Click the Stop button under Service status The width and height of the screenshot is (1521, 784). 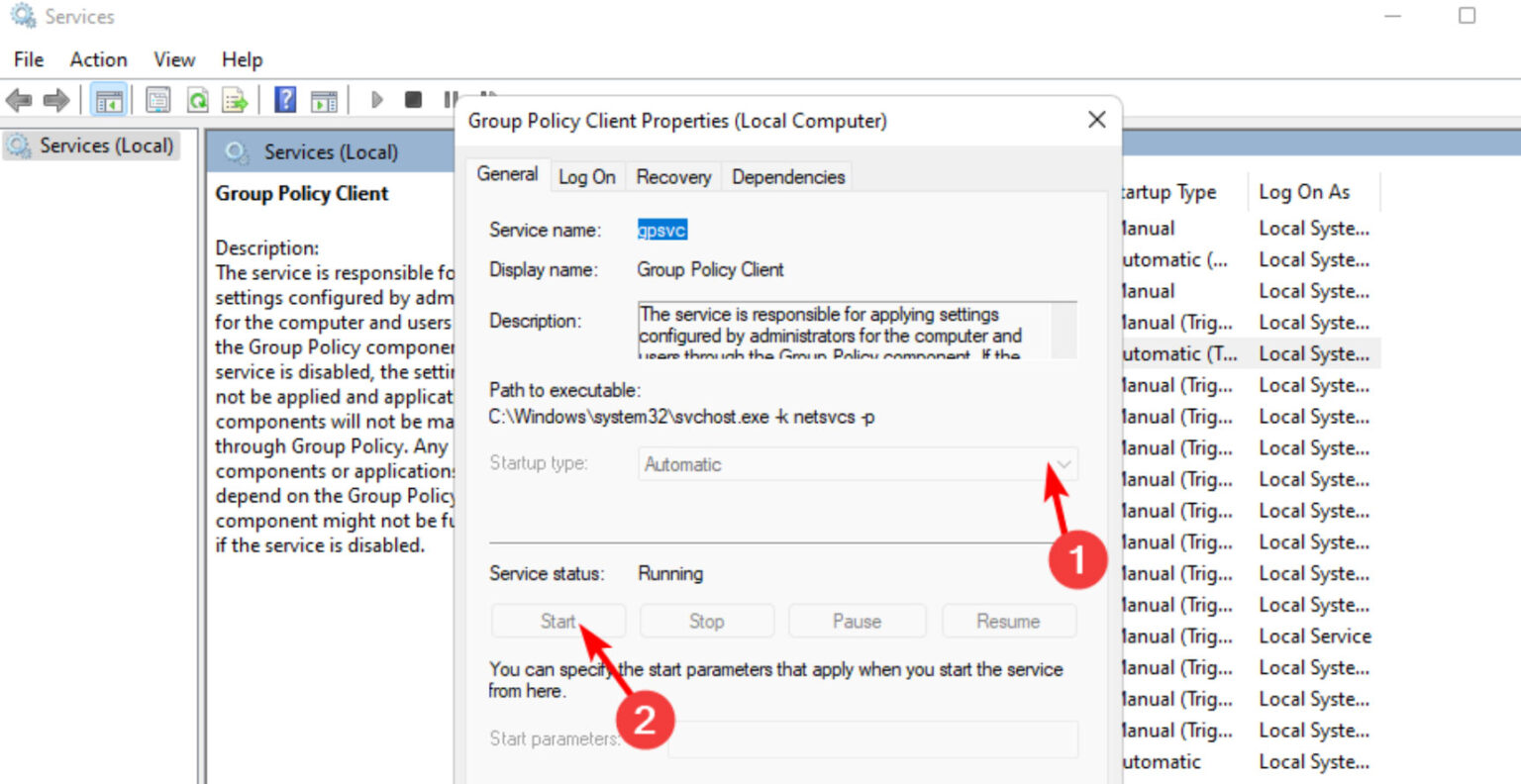(706, 621)
